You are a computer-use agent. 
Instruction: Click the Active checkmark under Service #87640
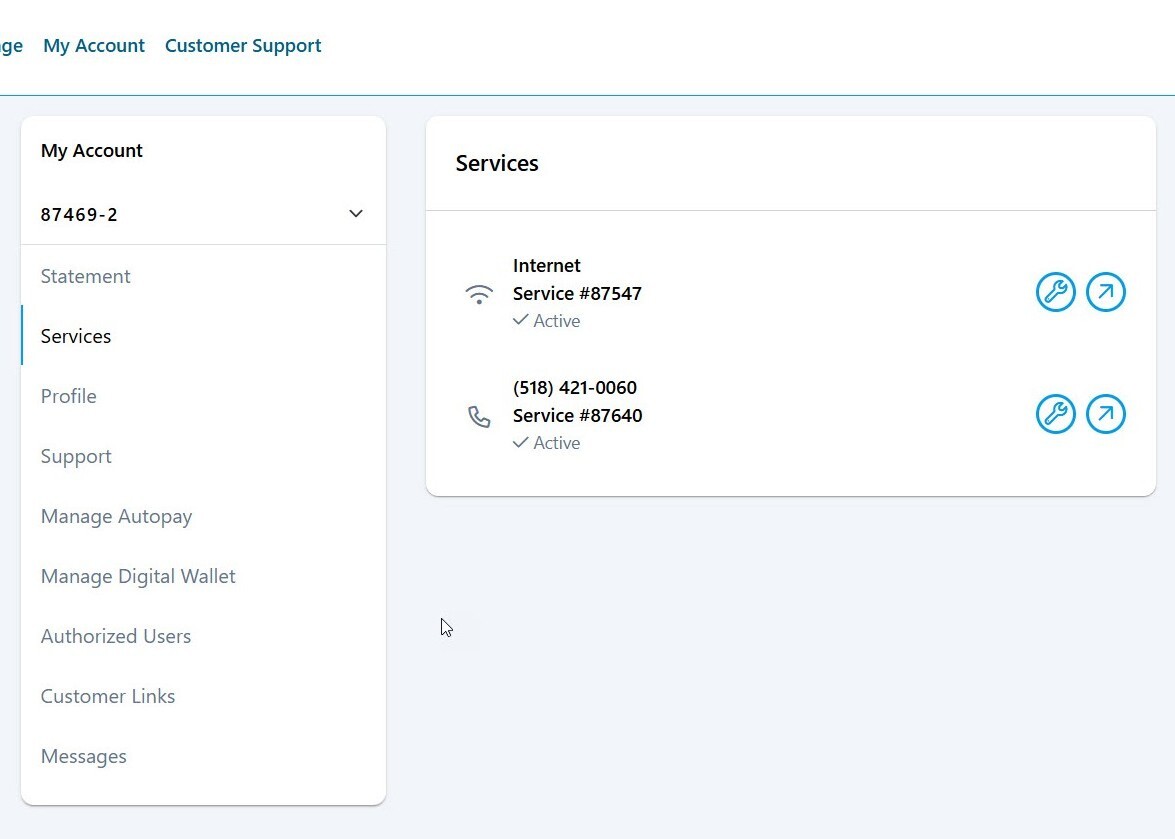tap(521, 442)
